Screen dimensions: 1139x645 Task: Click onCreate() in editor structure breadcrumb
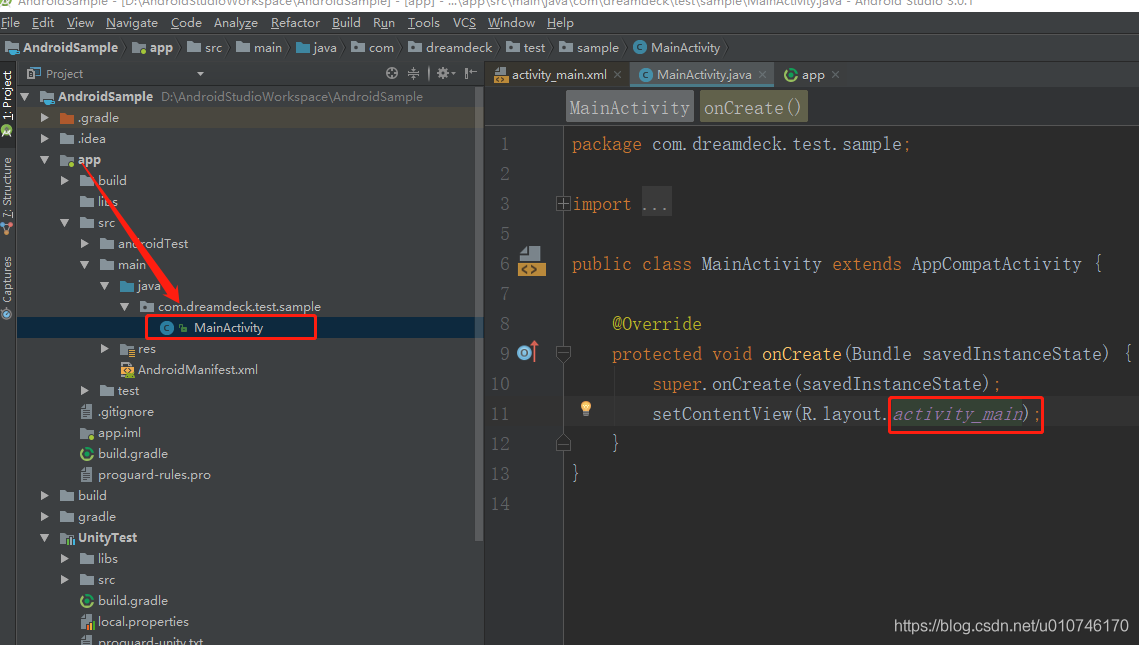753,108
